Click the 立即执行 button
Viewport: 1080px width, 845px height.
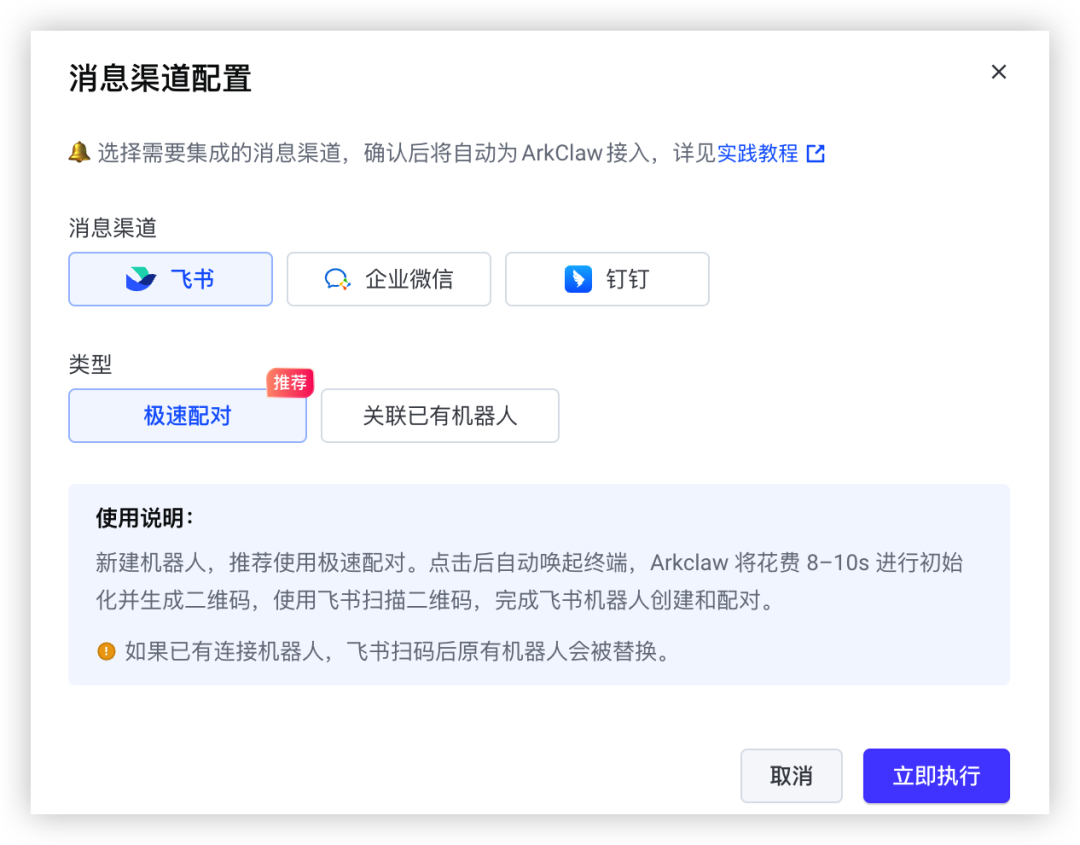point(936,775)
